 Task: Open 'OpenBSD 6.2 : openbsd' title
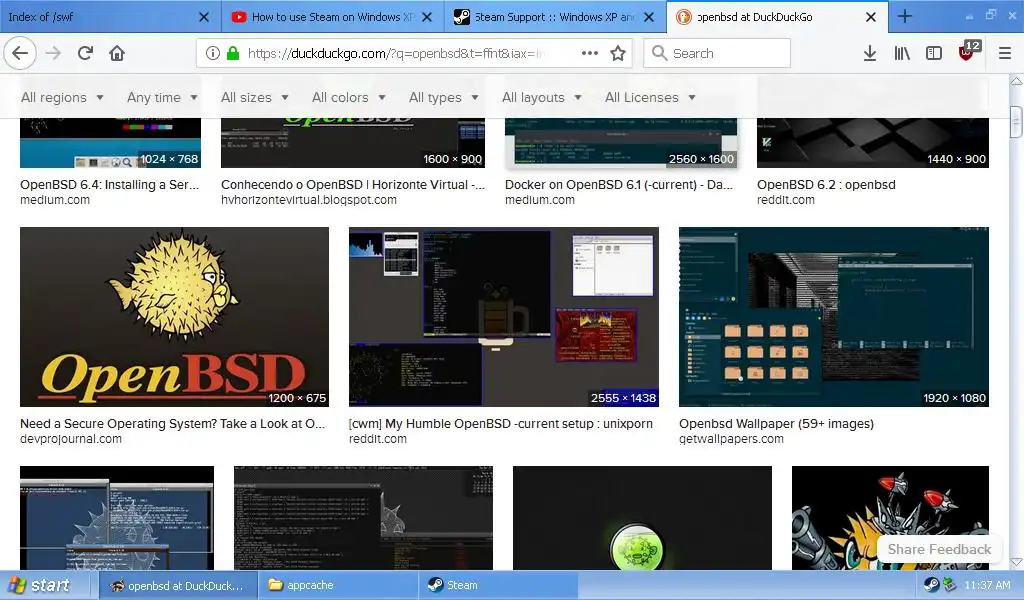[x=826, y=185]
